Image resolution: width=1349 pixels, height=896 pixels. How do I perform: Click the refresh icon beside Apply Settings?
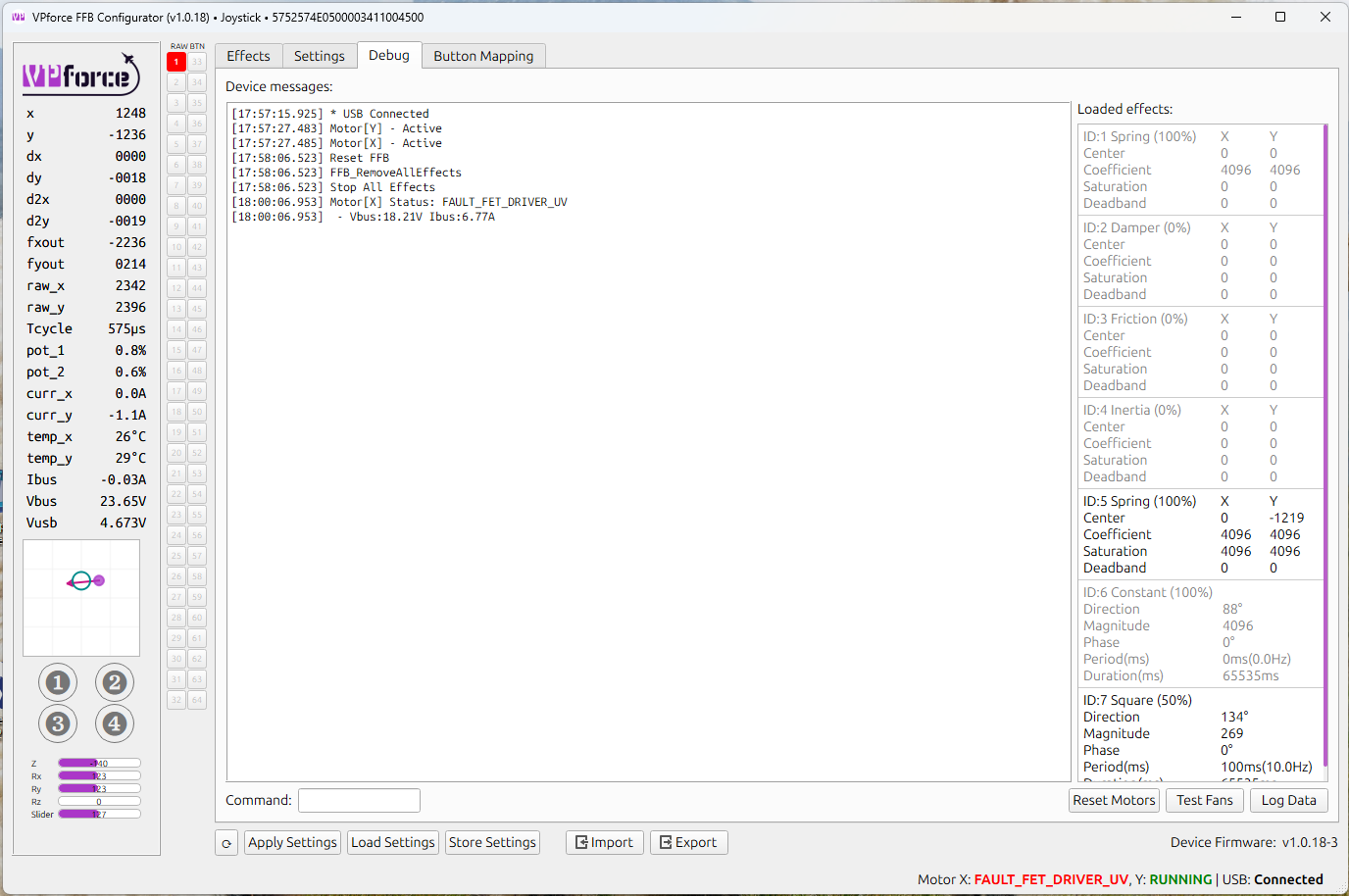pos(225,842)
